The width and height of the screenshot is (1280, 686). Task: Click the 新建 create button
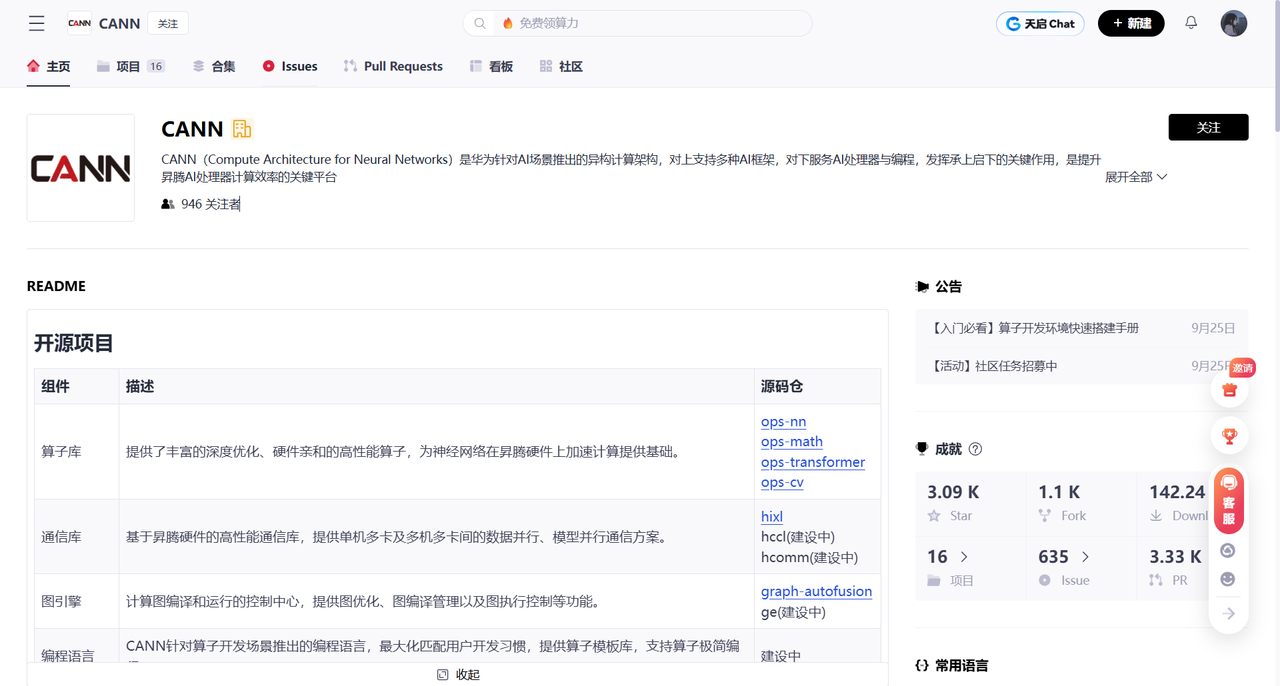click(x=1131, y=23)
